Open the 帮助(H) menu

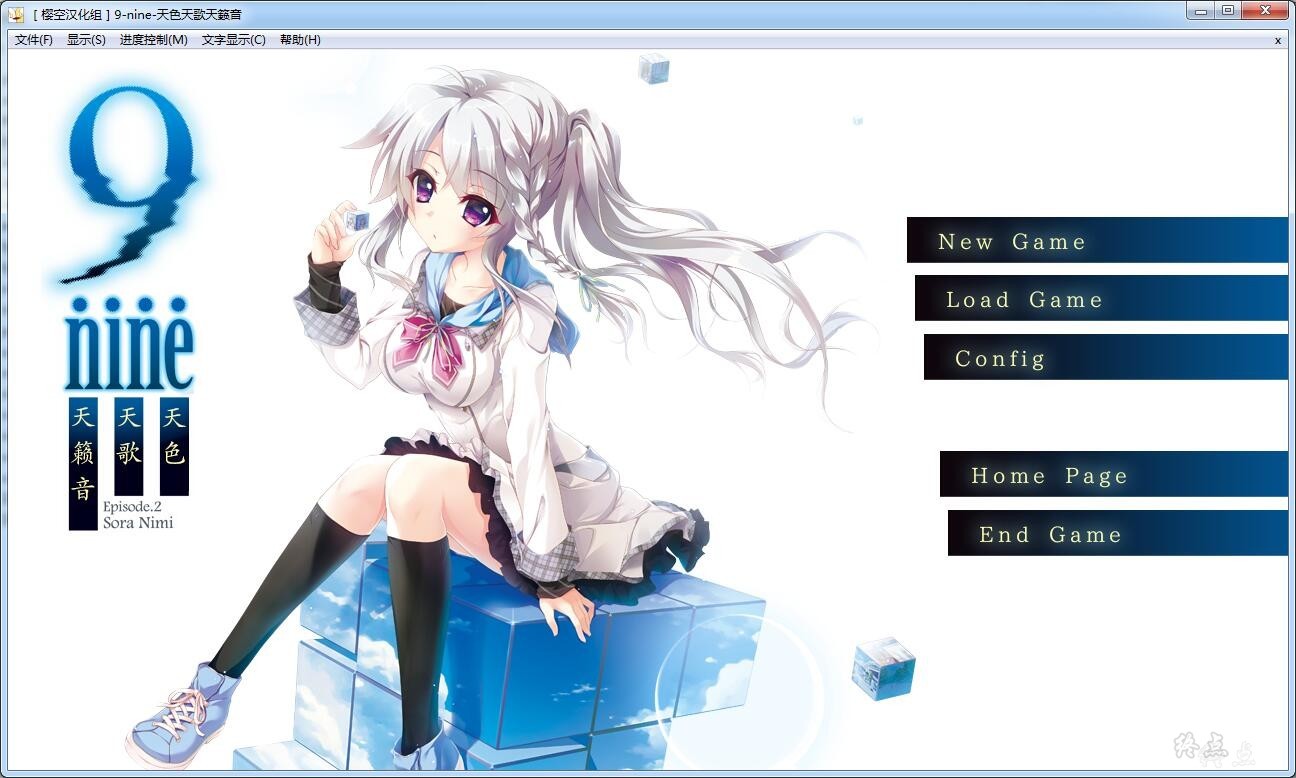coord(300,40)
